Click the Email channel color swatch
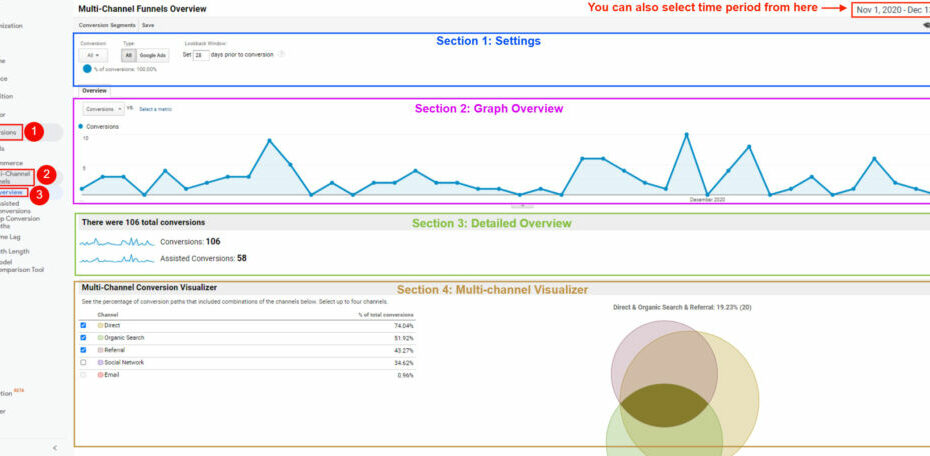Viewport: 930px width, 456px height. [x=100, y=375]
